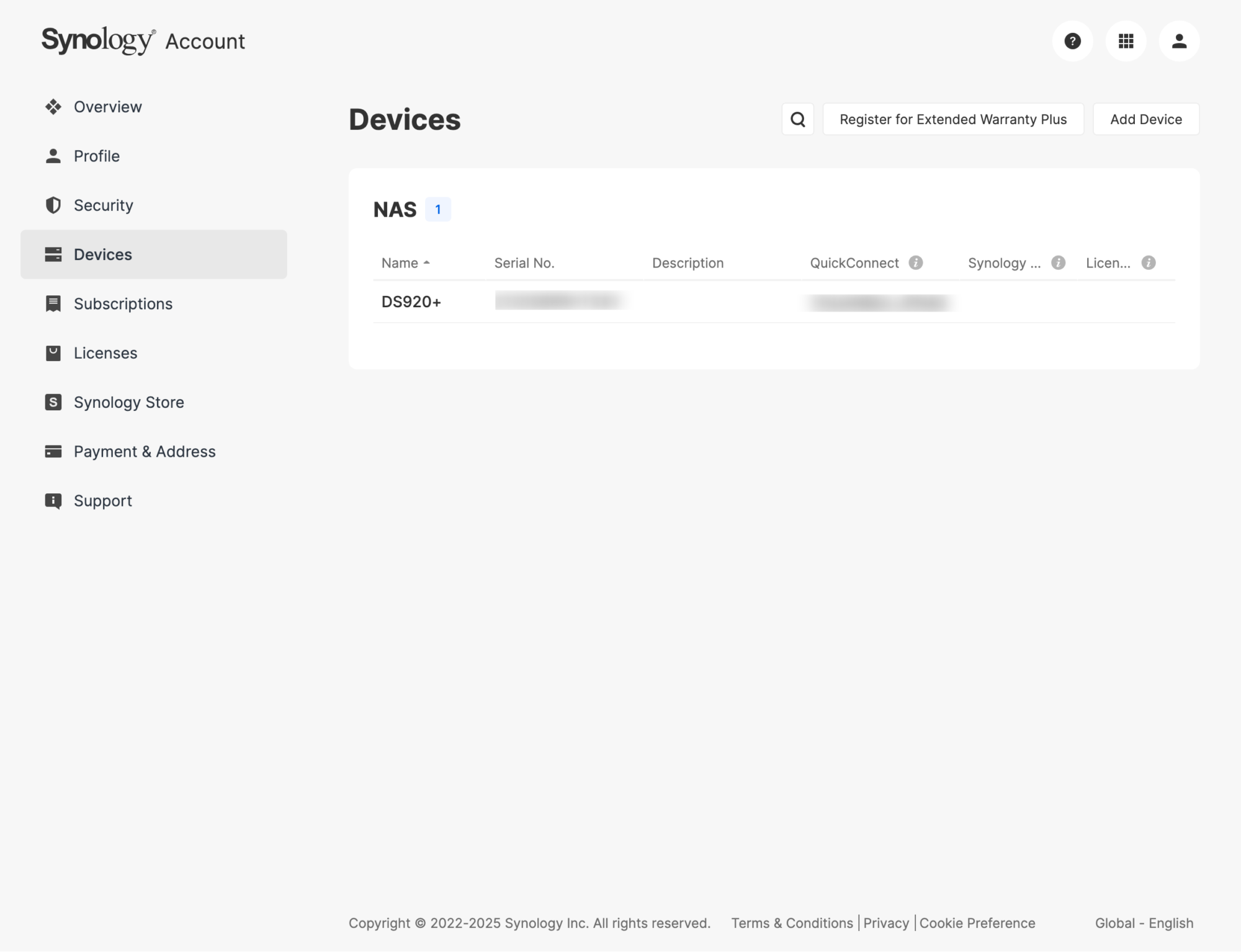
Task: Open the apps grid icon
Action: click(1126, 41)
